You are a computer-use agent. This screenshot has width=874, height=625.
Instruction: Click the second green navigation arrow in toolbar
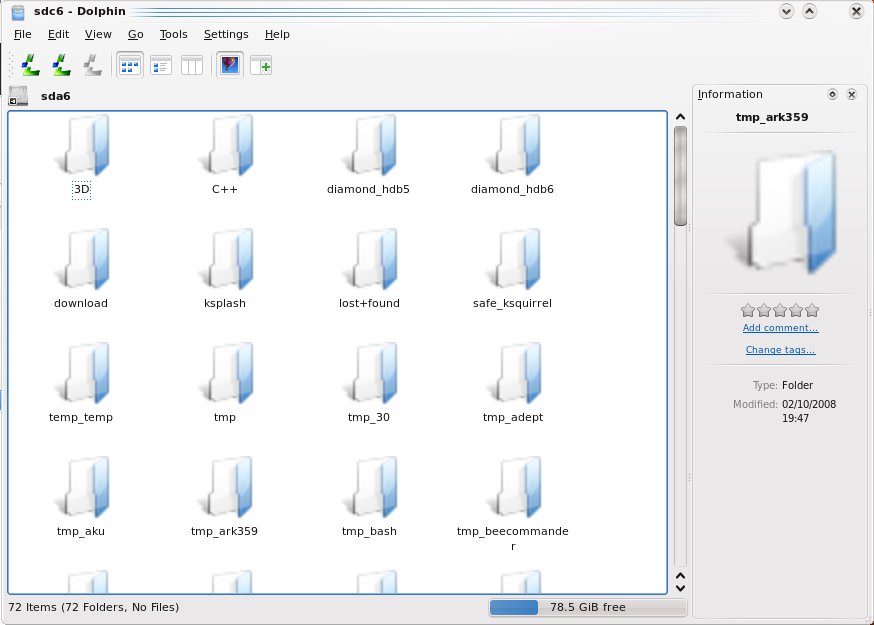(62, 66)
